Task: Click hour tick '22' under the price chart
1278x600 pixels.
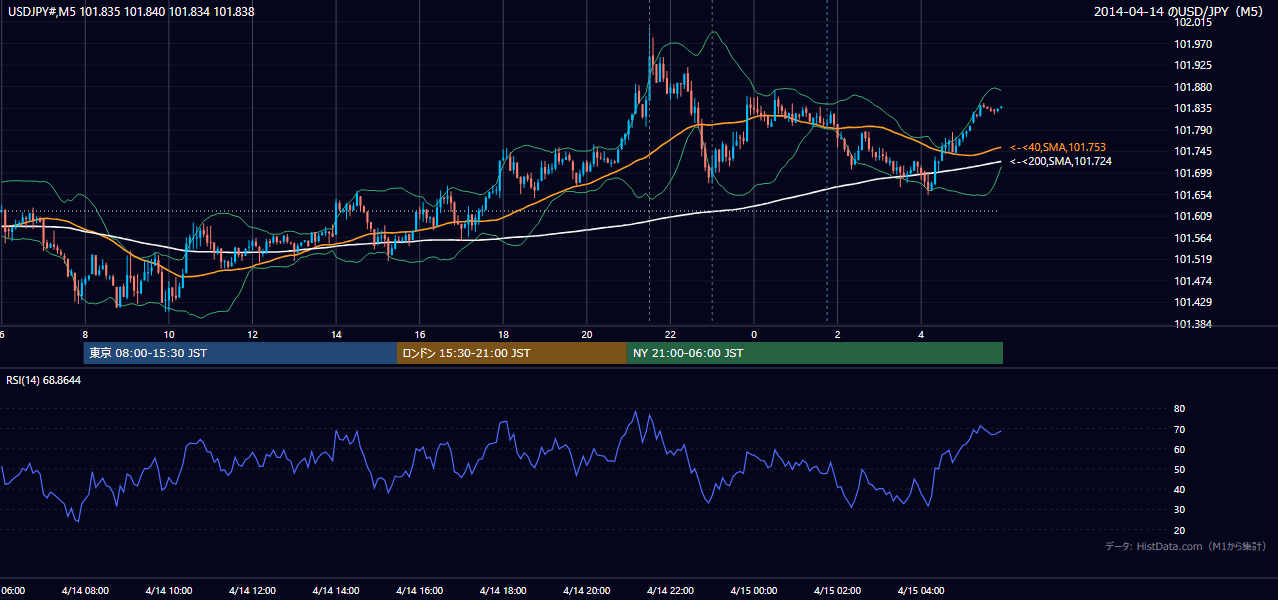Action: pyautogui.click(x=670, y=334)
